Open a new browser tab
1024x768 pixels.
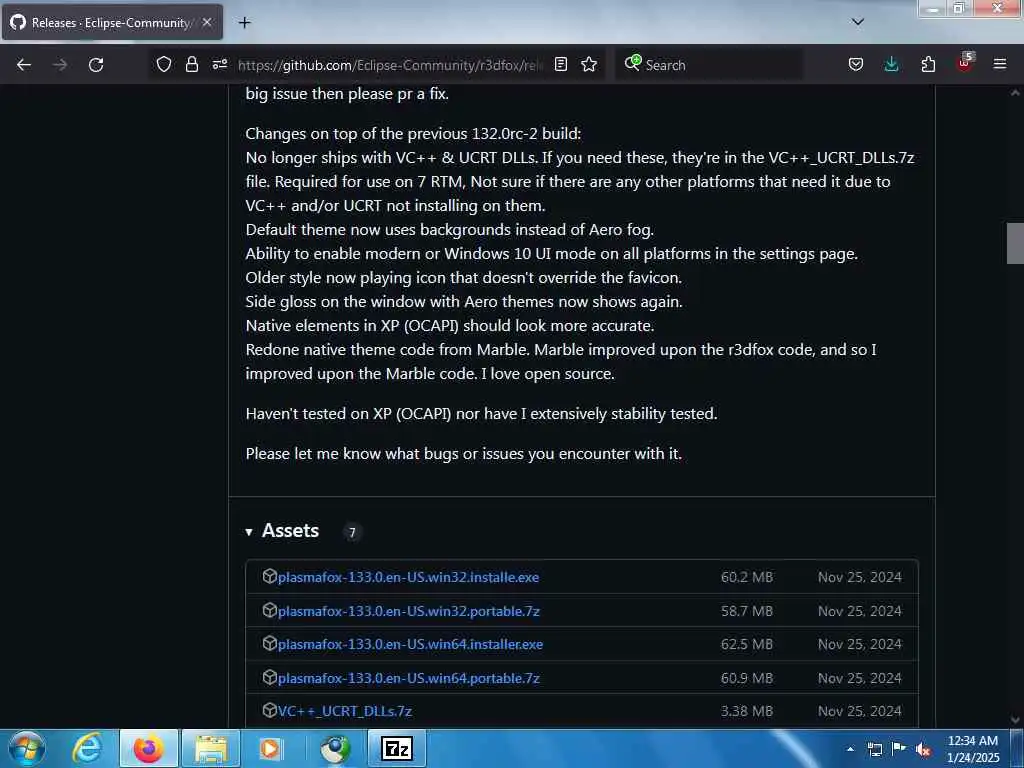244,23
